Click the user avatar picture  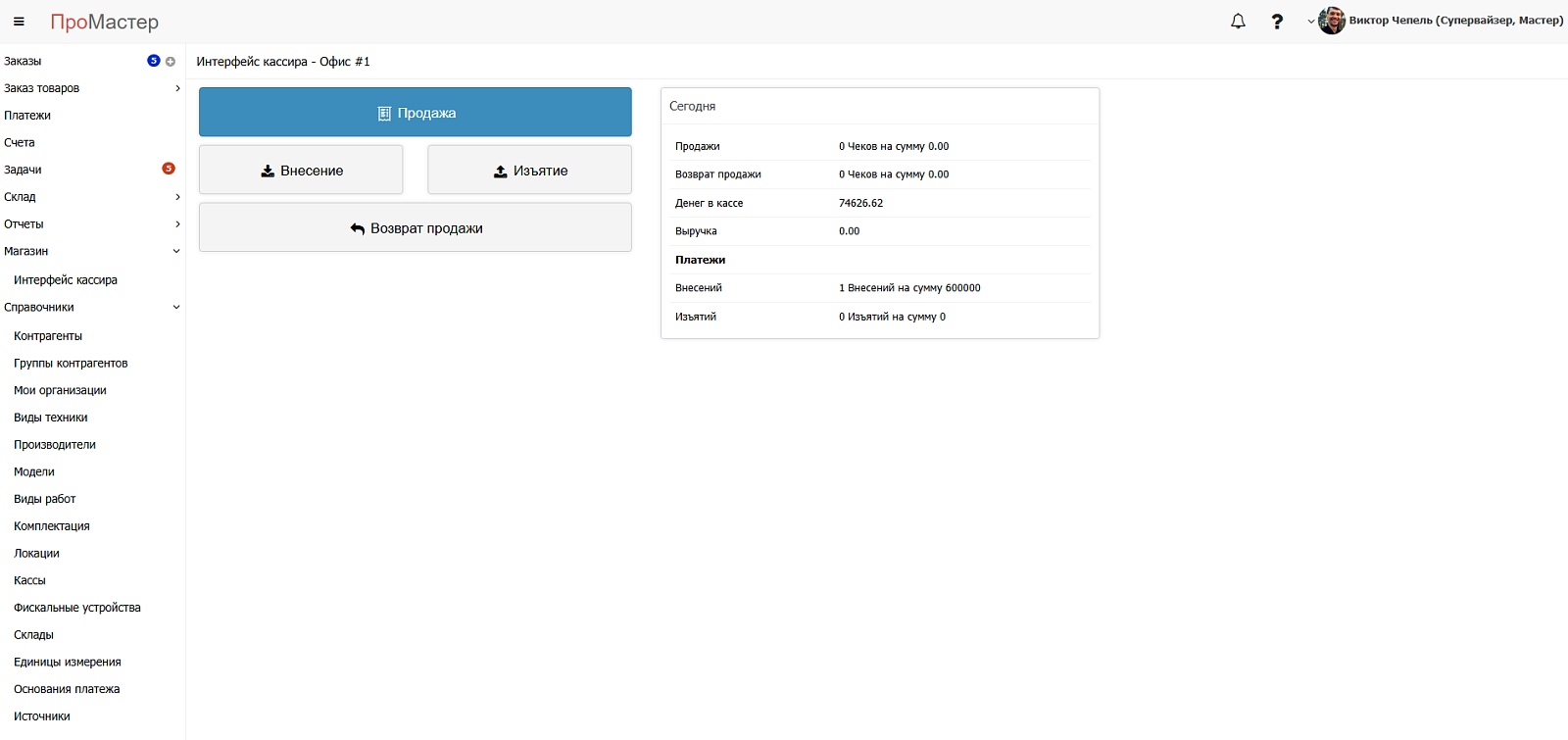1331,21
